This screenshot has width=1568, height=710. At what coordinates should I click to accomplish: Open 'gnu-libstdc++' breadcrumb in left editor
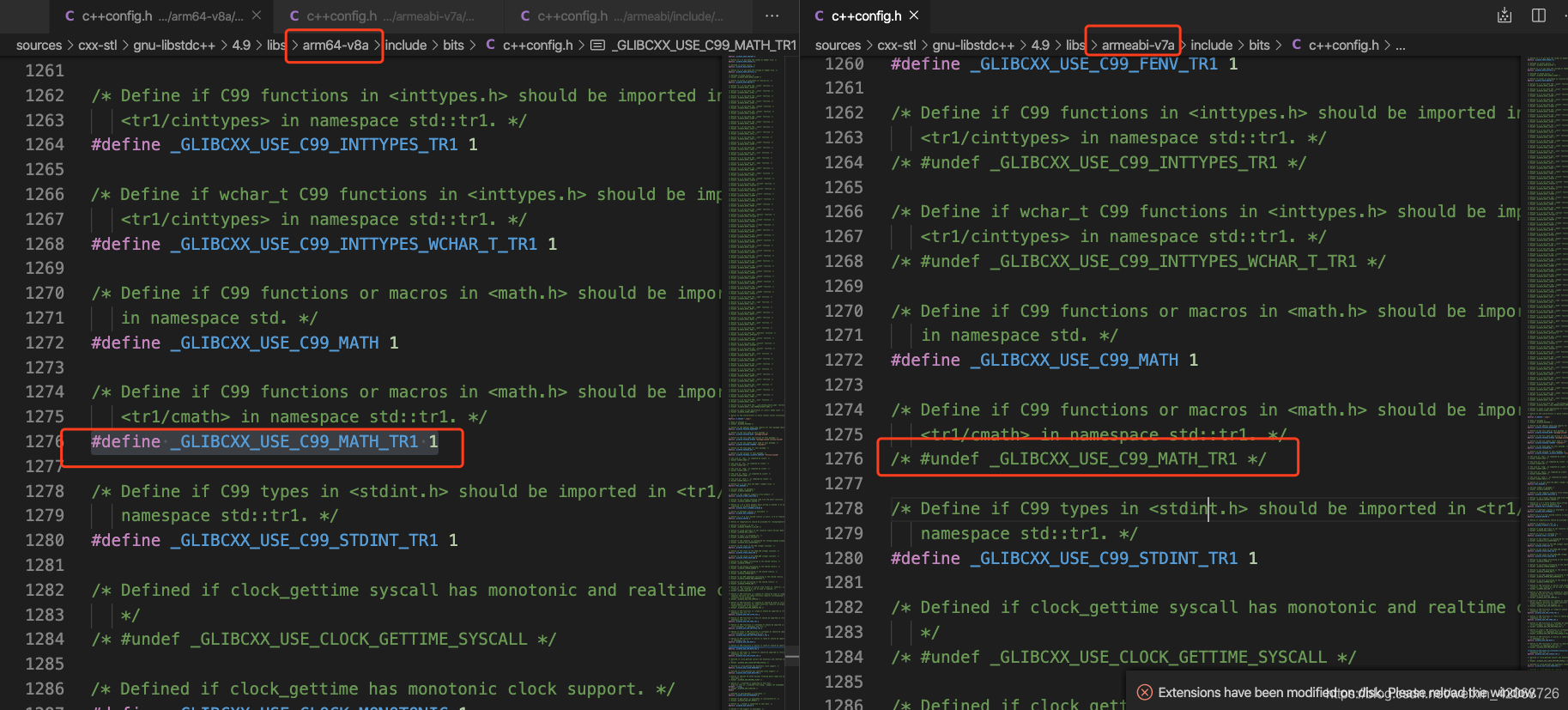coord(173,45)
